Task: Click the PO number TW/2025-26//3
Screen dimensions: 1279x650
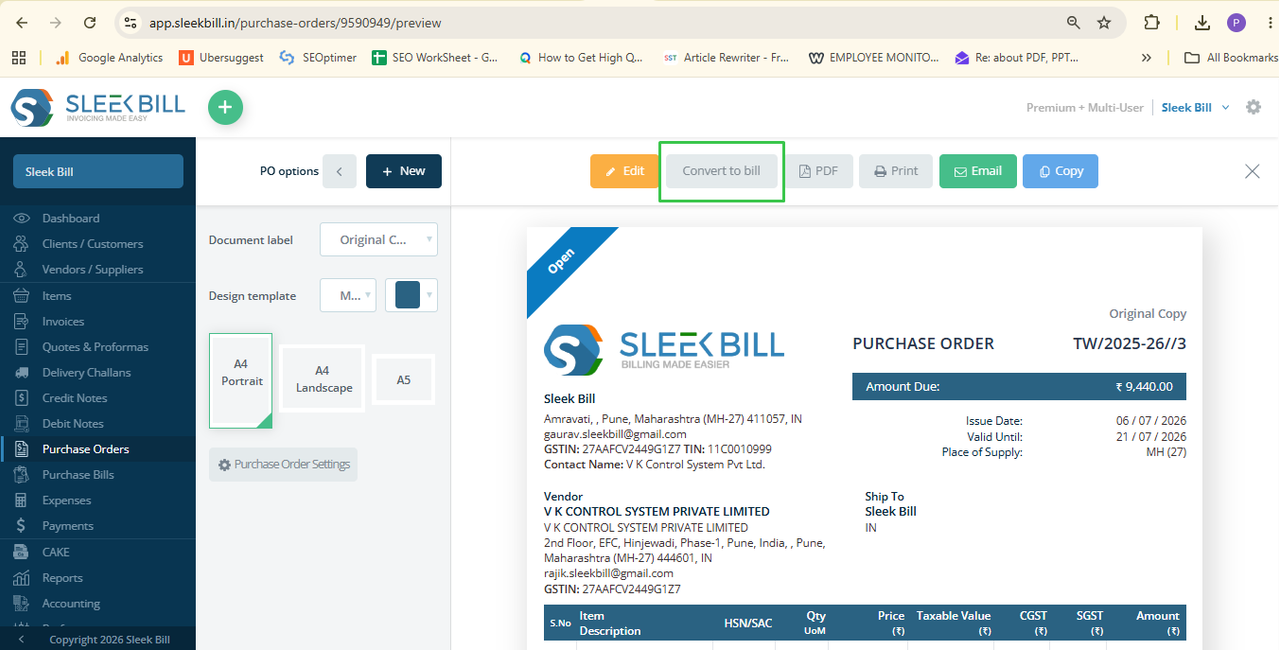Action: click(x=1130, y=343)
